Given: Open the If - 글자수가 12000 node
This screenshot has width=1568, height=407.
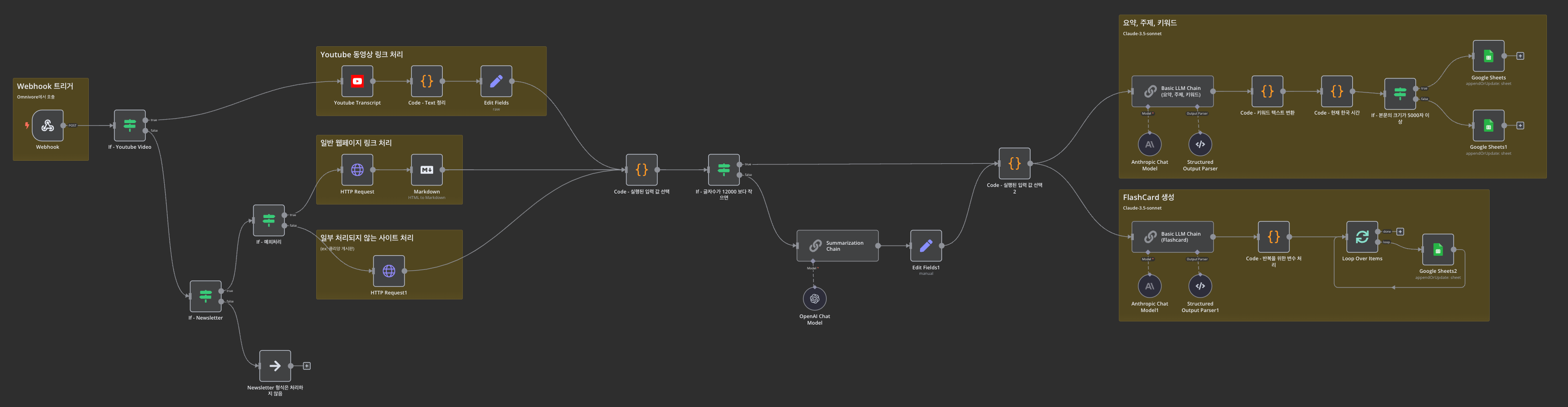Looking at the screenshot, I should pos(724,170).
